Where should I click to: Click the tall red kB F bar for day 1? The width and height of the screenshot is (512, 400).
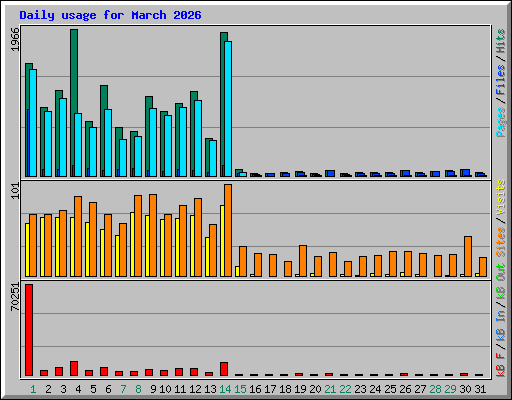[x=29, y=330]
